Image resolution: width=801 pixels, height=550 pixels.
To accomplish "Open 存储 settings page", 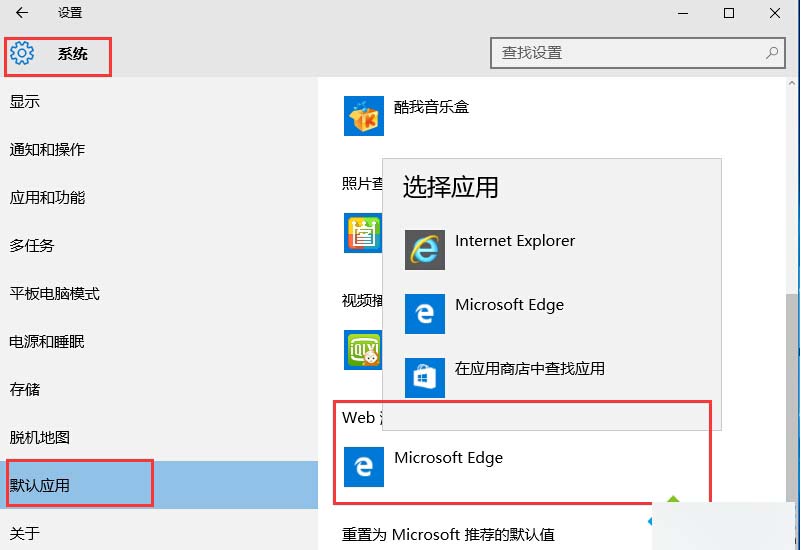I will (x=158, y=390).
